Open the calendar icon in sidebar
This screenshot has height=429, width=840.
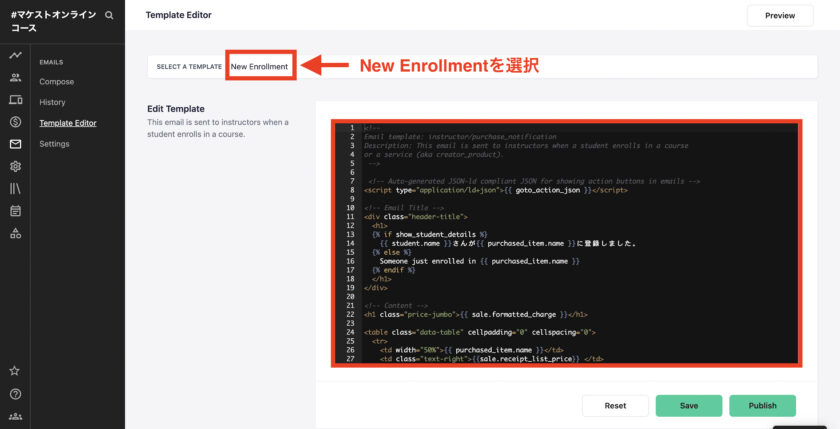coord(16,211)
